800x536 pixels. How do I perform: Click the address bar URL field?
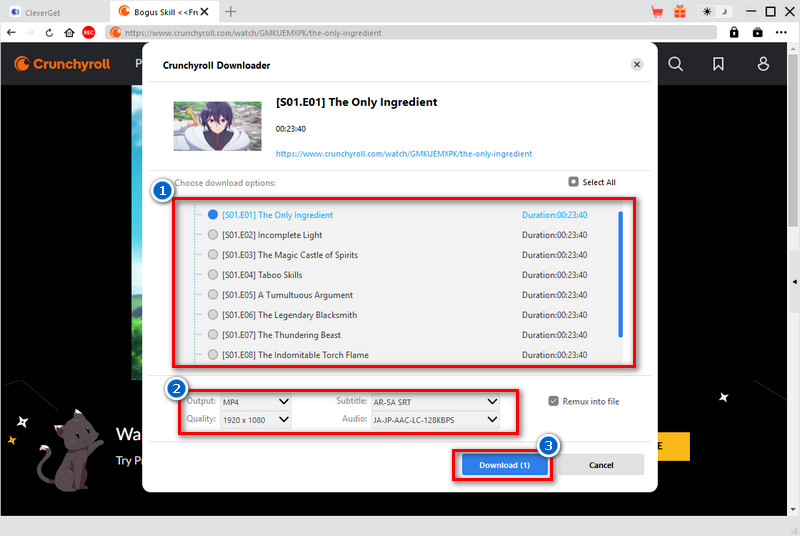(x=411, y=33)
